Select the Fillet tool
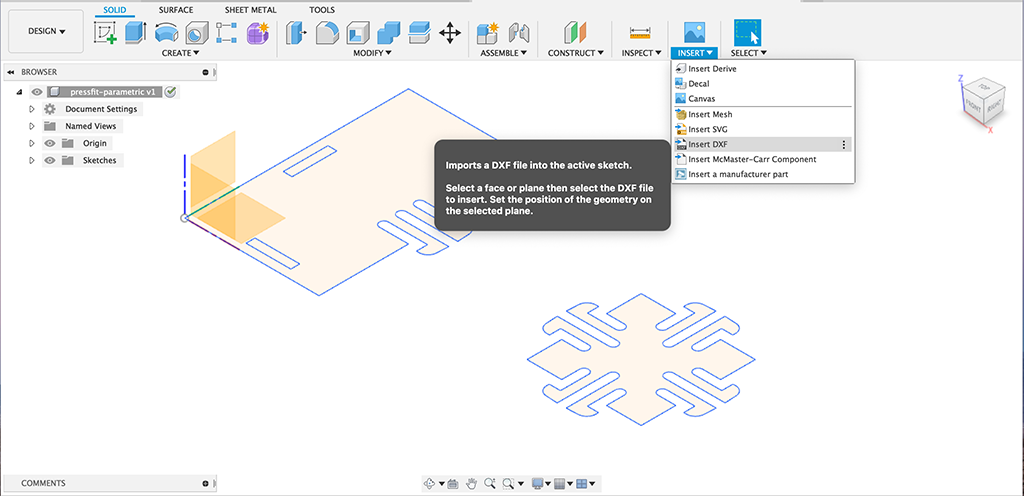This screenshot has width=1024, height=496. coord(328,33)
